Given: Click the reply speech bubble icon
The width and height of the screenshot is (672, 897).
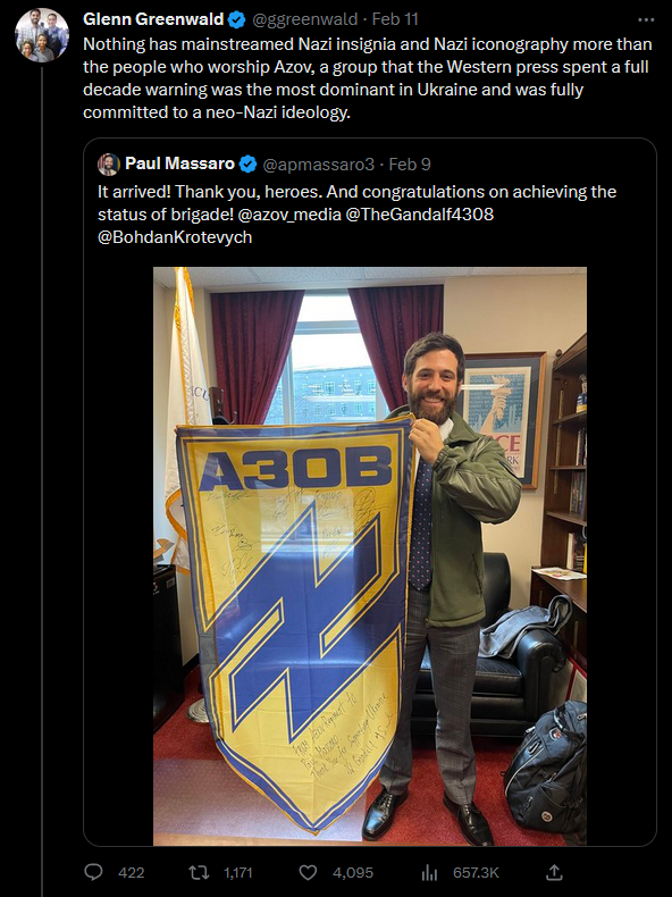Looking at the screenshot, I should pyautogui.click(x=93, y=872).
